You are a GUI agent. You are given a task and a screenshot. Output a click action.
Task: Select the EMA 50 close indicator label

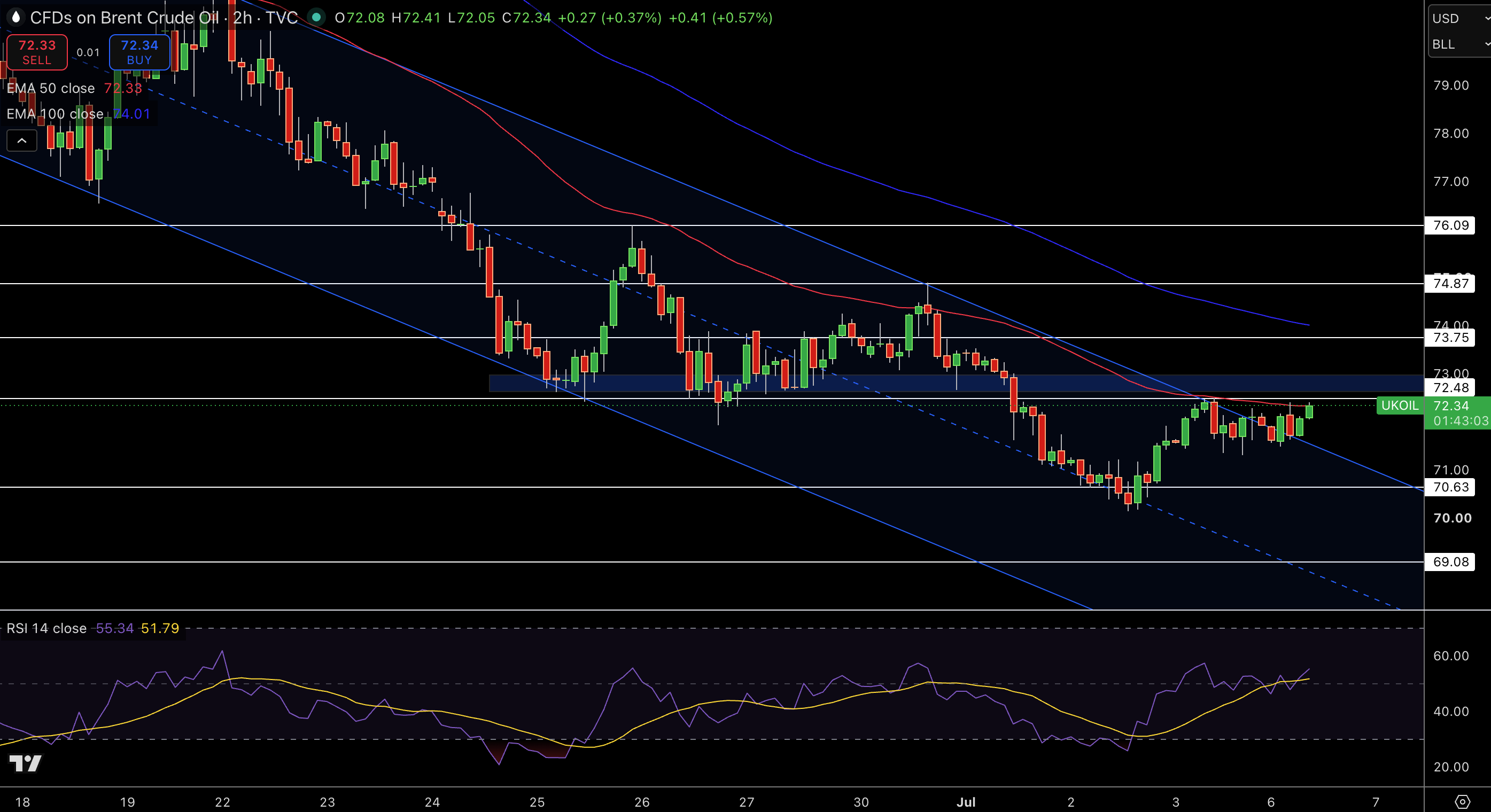click(x=50, y=89)
